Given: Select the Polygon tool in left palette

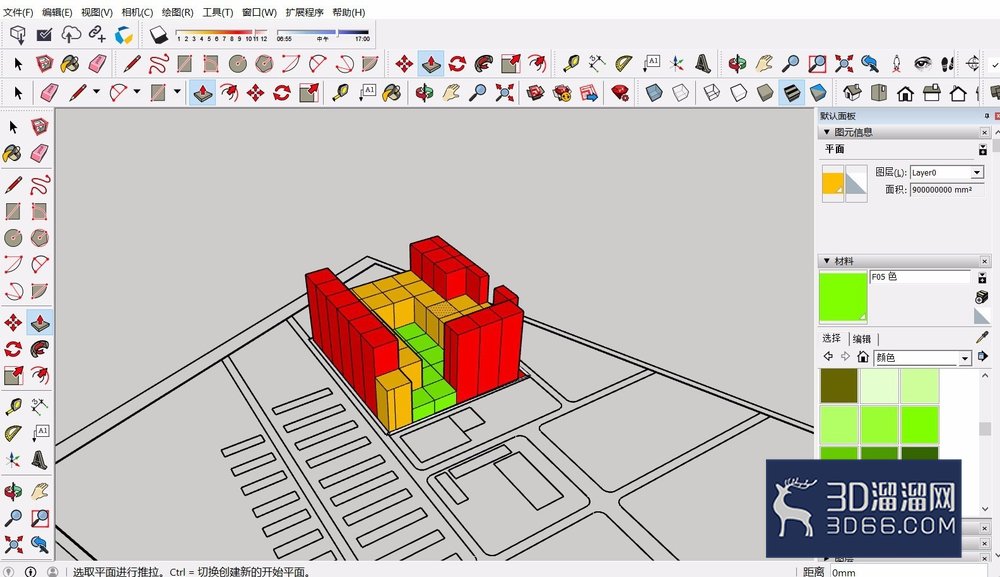Looking at the screenshot, I should click(40, 238).
